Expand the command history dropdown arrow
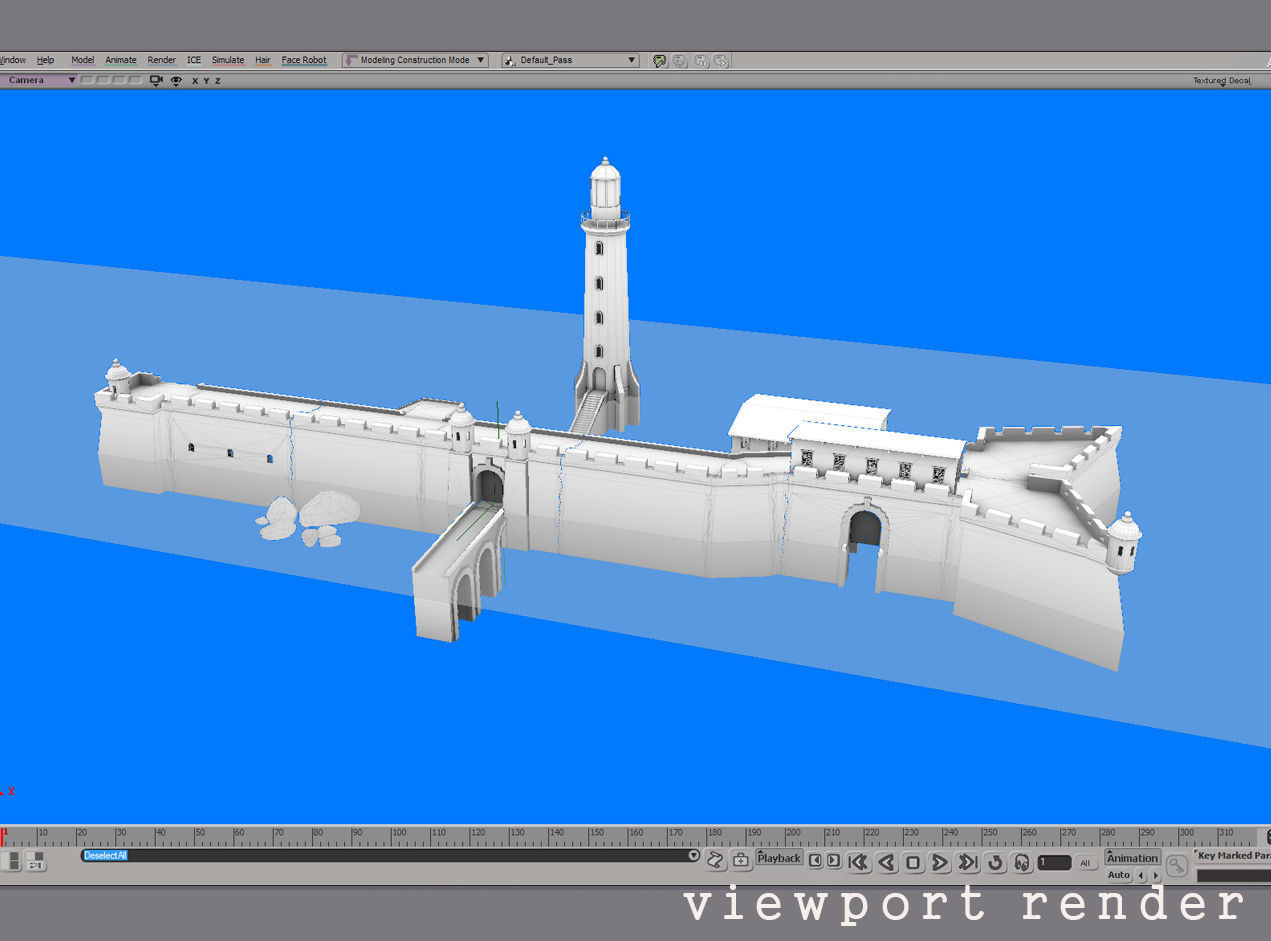This screenshot has width=1271, height=941. pyautogui.click(x=694, y=856)
